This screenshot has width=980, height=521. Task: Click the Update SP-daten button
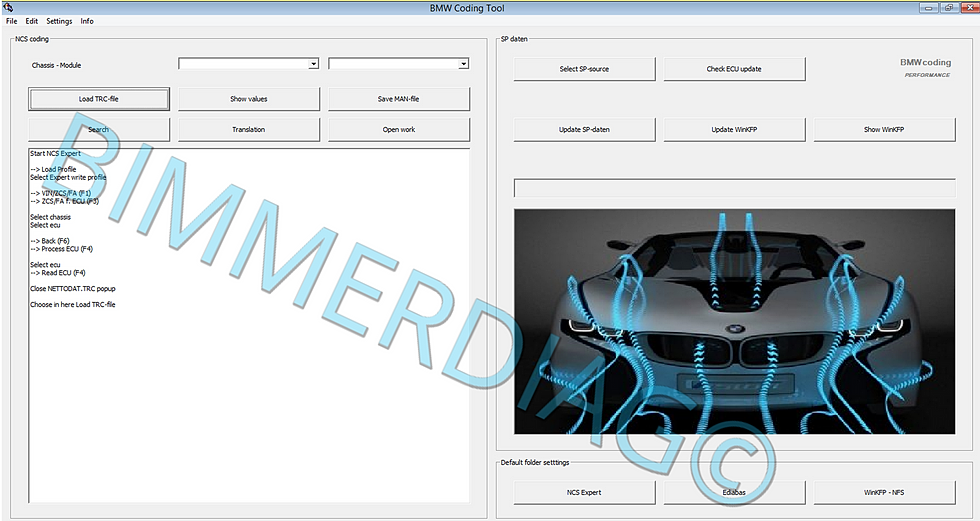pos(584,129)
